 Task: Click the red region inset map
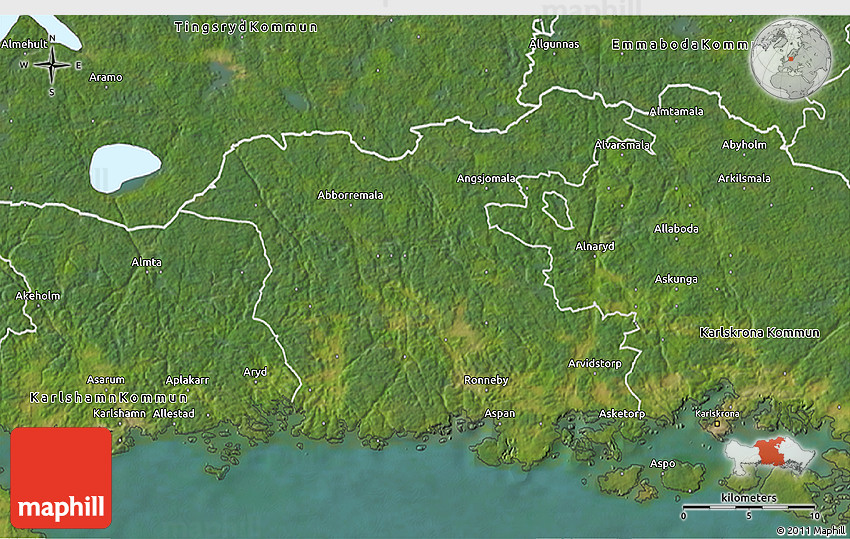pyautogui.click(x=770, y=456)
